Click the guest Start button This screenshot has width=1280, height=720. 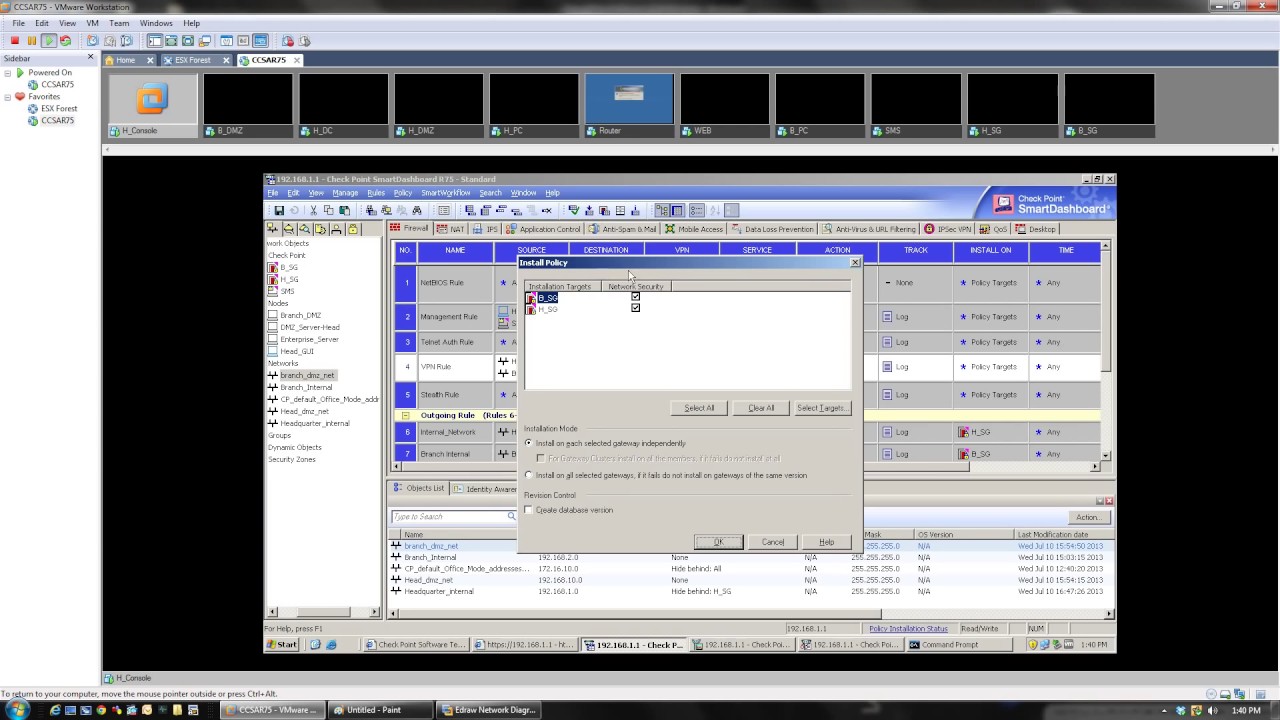pos(282,645)
